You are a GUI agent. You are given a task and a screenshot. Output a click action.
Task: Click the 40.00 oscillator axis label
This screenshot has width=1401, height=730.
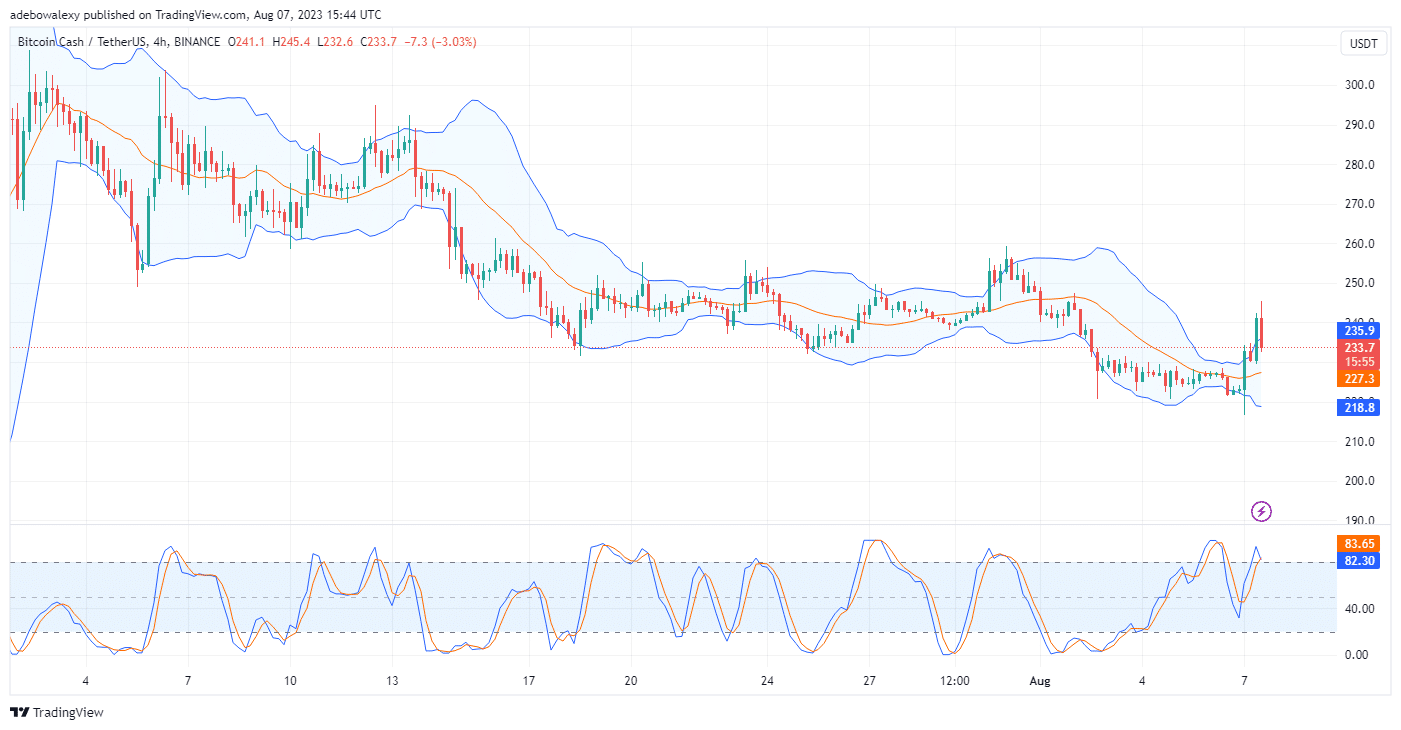click(x=1359, y=608)
